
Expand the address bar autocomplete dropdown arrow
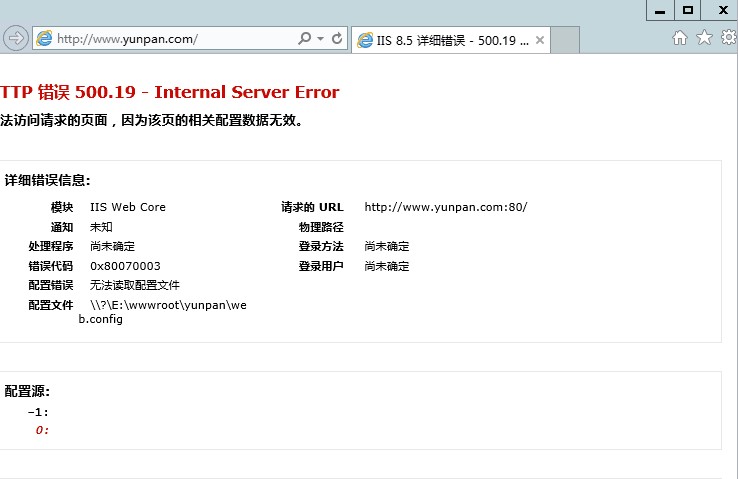[x=320, y=39]
